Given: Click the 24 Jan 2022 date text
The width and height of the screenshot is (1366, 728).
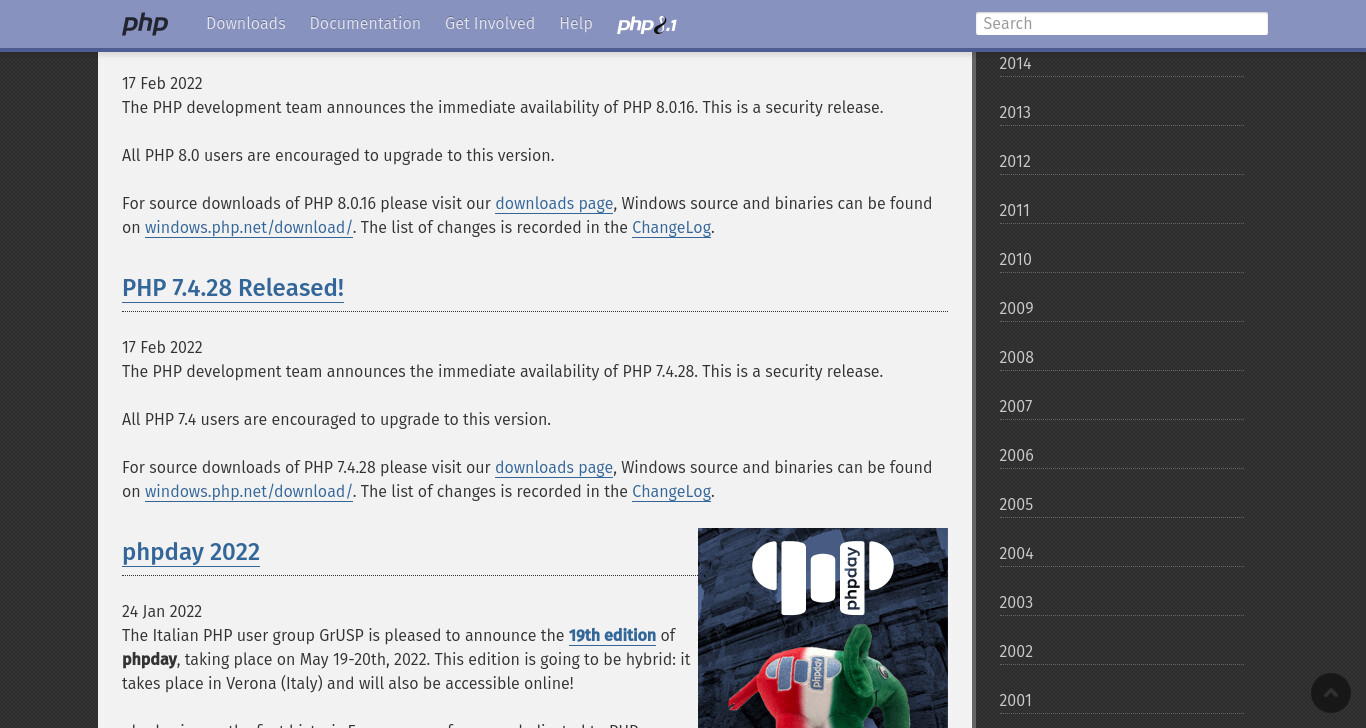Looking at the screenshot, I should [162, 612].
